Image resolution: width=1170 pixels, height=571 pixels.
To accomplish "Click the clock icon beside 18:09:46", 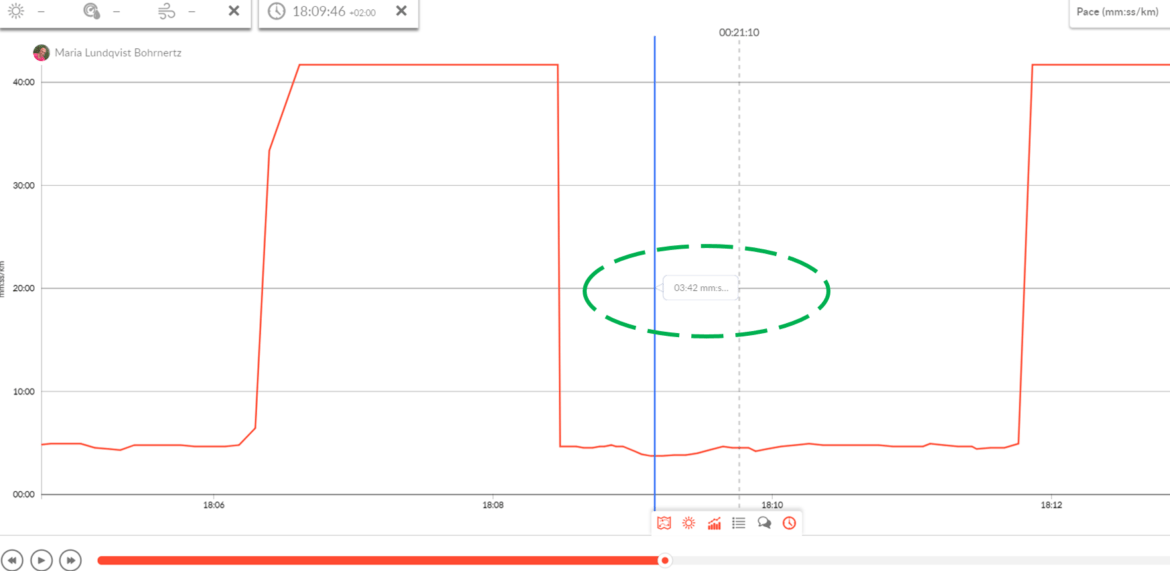I will [276, 11].
